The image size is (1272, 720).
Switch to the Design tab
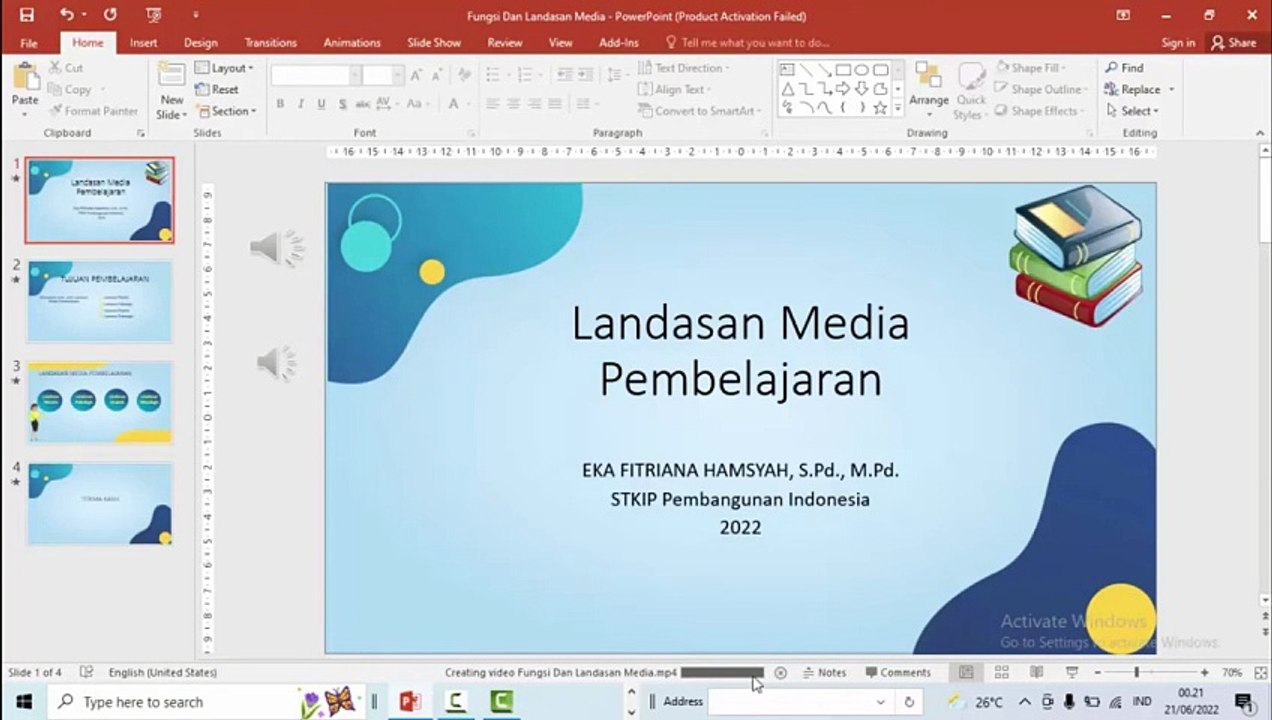pyautogui.click(x=200, y=43)
